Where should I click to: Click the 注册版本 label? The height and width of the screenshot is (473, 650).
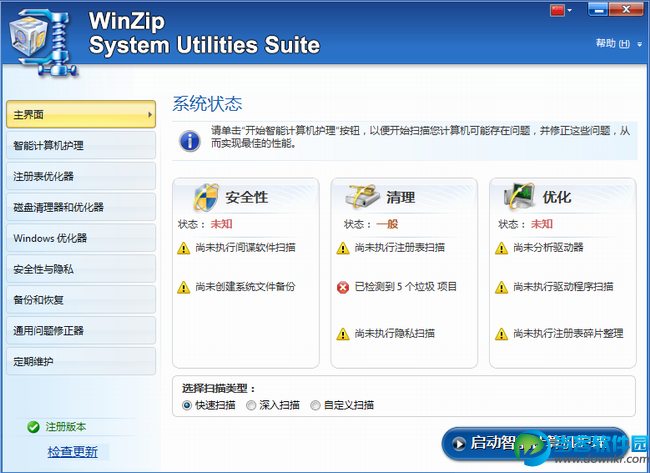66,427
